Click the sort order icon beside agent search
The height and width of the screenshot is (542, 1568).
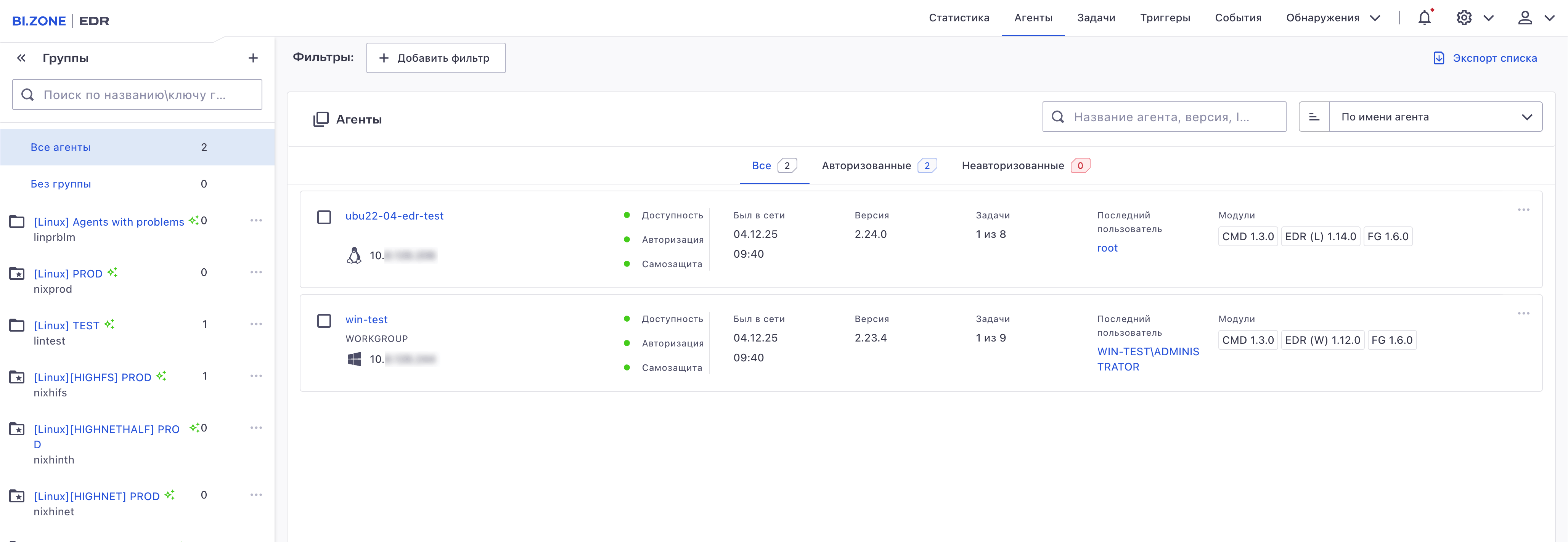[x=1314, y=116]
